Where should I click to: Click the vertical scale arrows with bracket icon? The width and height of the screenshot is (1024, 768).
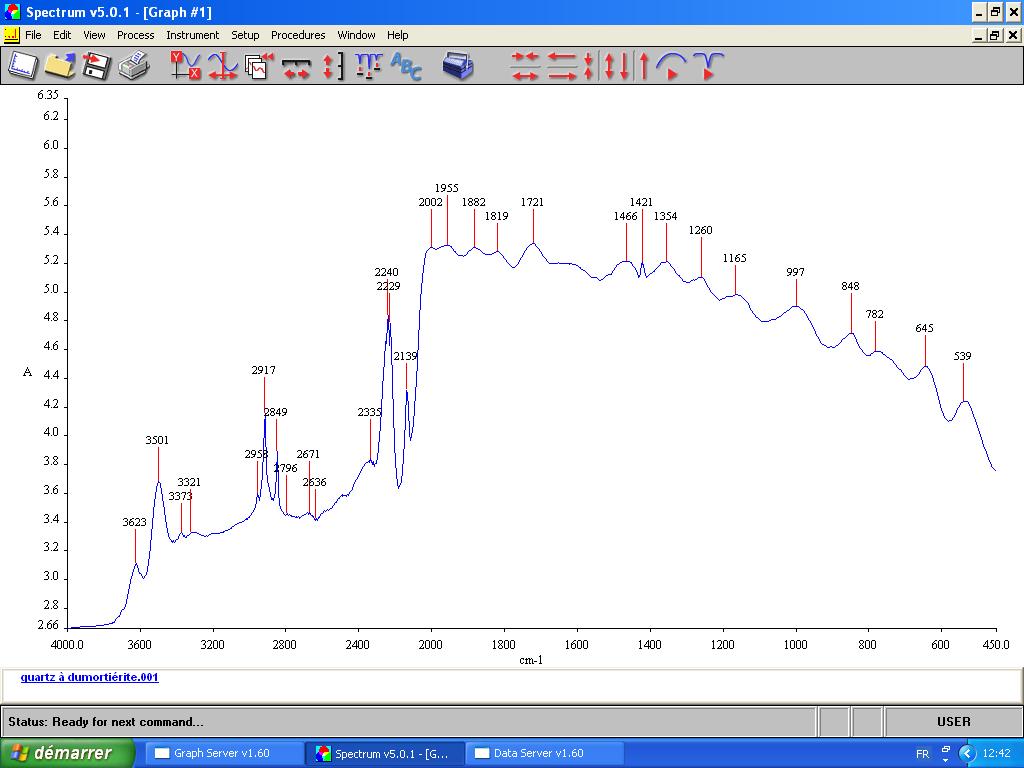332,66
